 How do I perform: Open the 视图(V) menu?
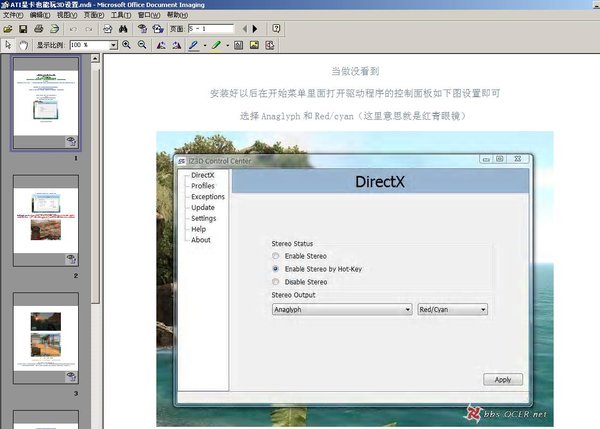(67, 15)
